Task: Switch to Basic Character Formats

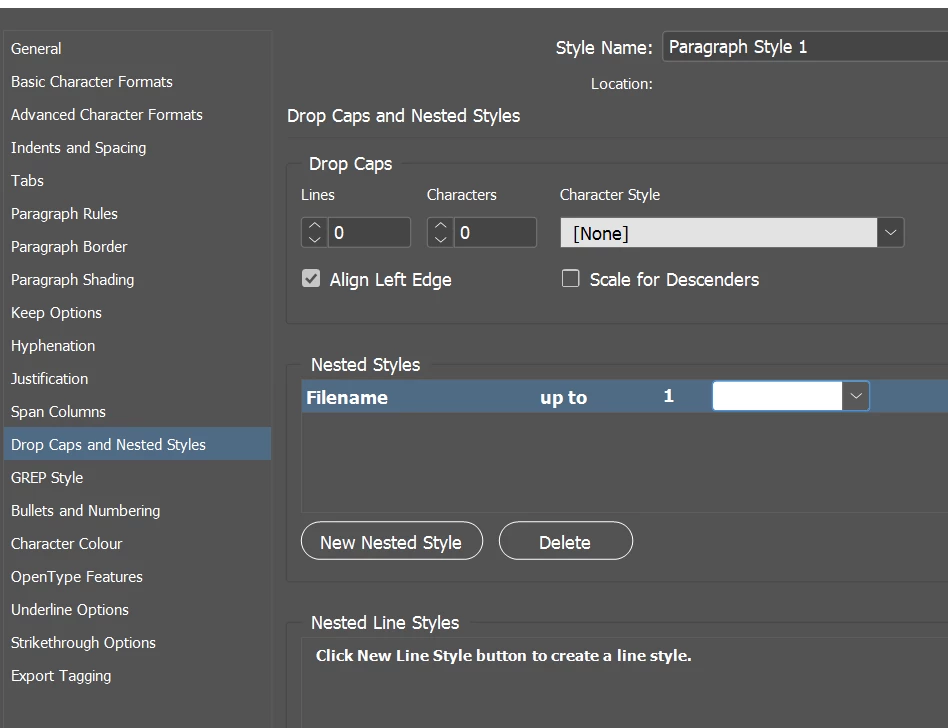Action: click(92, 81)
